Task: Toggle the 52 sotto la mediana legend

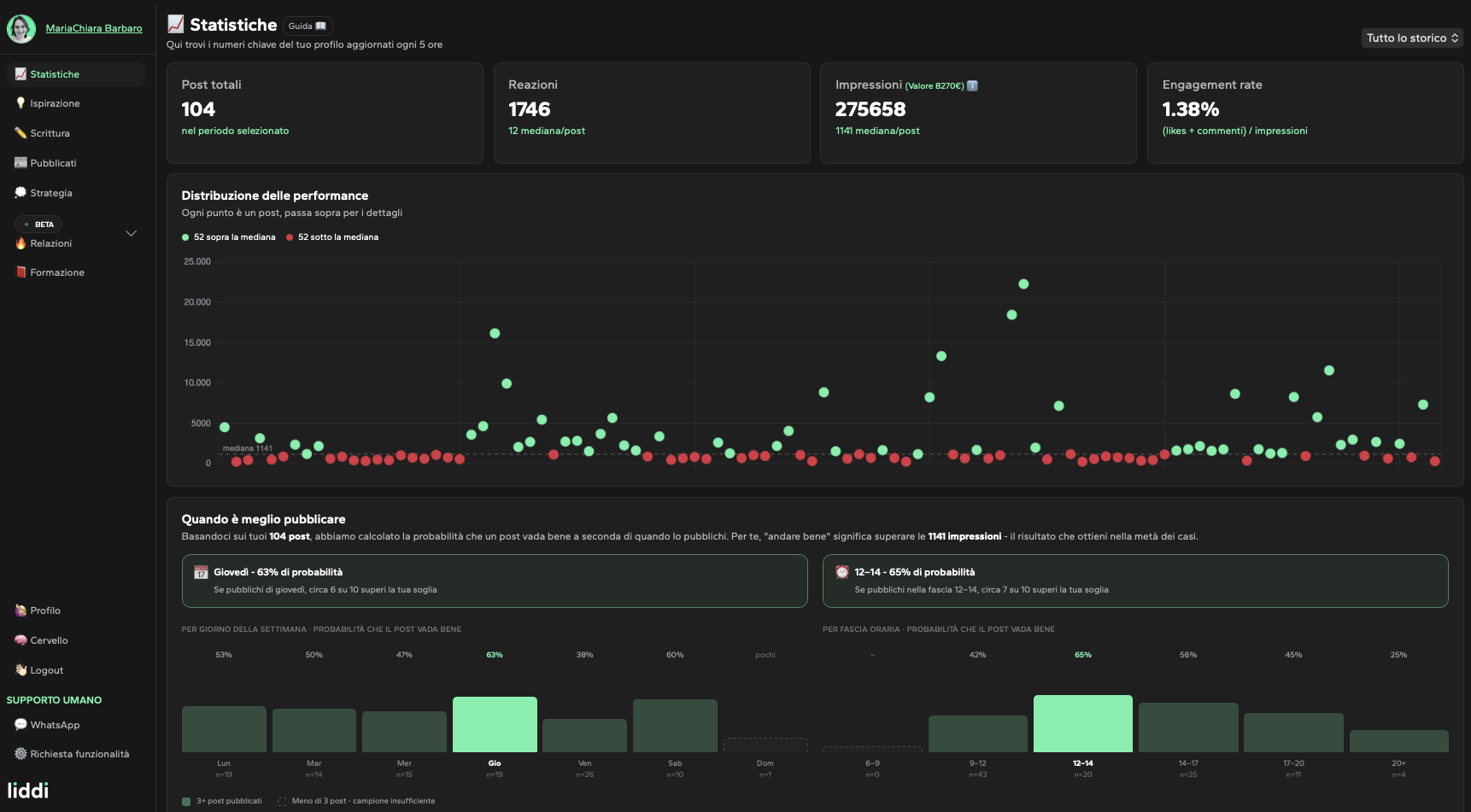Action: tap(332, 237)
